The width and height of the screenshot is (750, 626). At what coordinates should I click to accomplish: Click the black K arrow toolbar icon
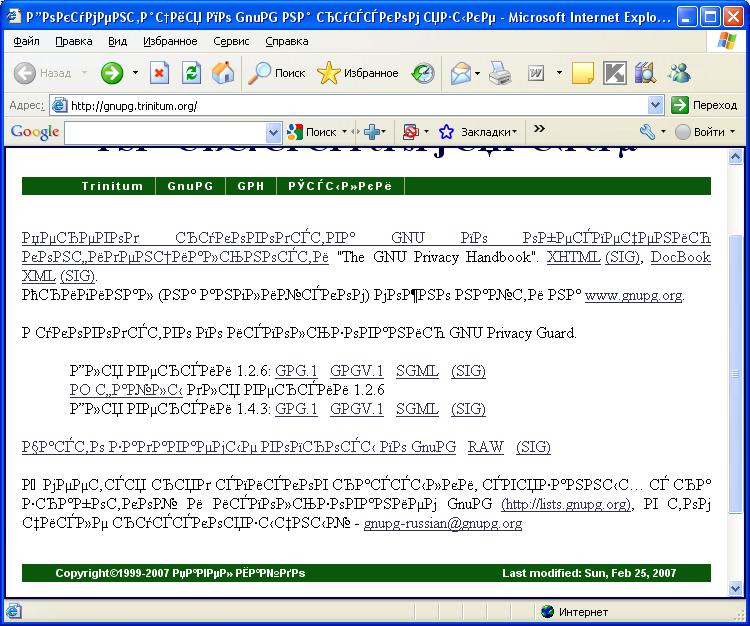click(x=615, y=73)
